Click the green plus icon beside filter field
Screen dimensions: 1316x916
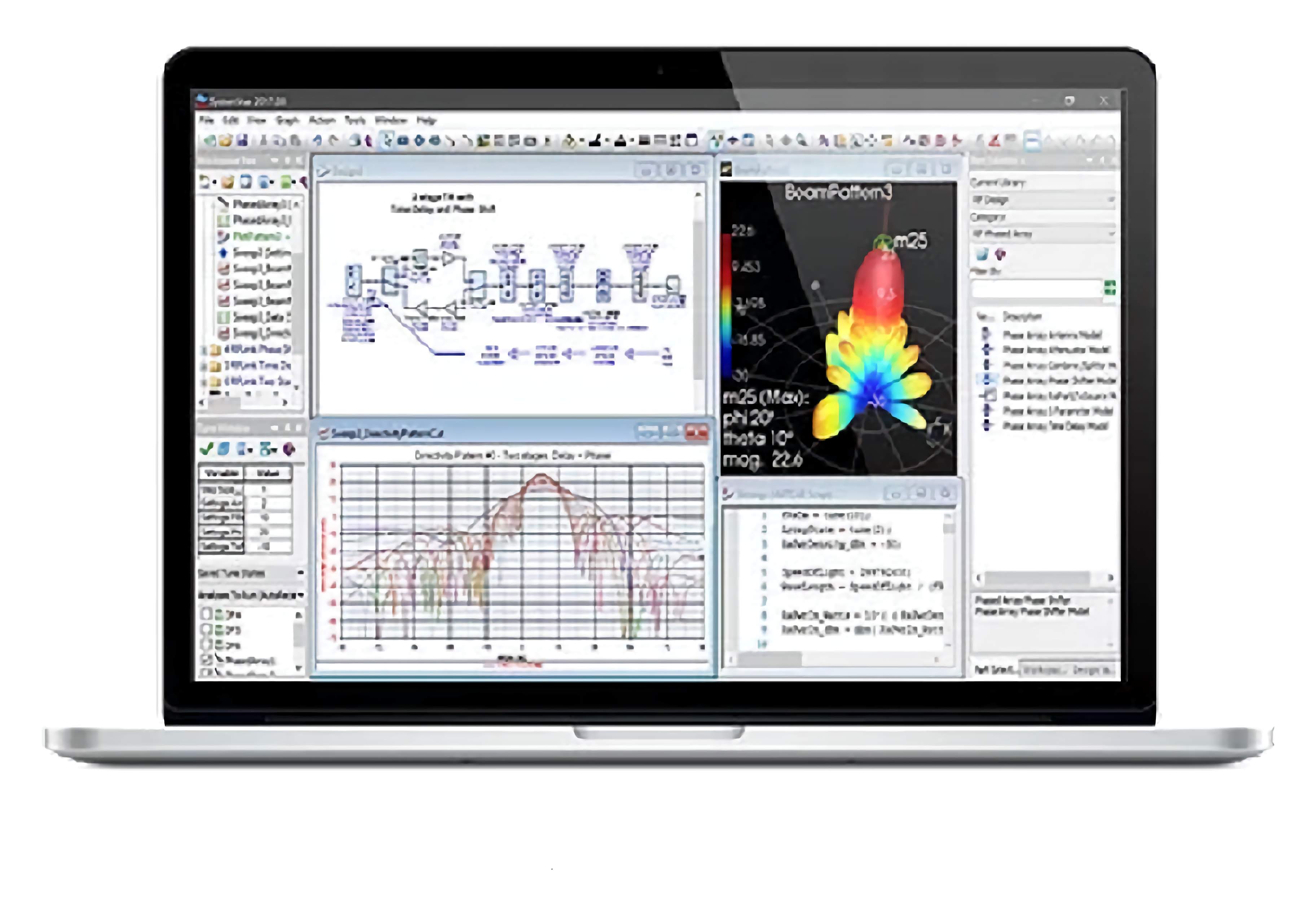click(1110, 288)
